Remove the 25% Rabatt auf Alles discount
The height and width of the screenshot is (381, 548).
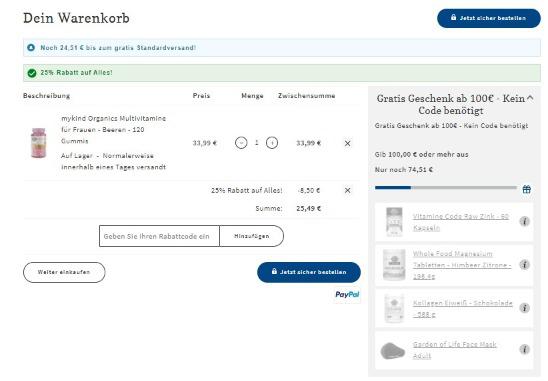tap(347, 190)
